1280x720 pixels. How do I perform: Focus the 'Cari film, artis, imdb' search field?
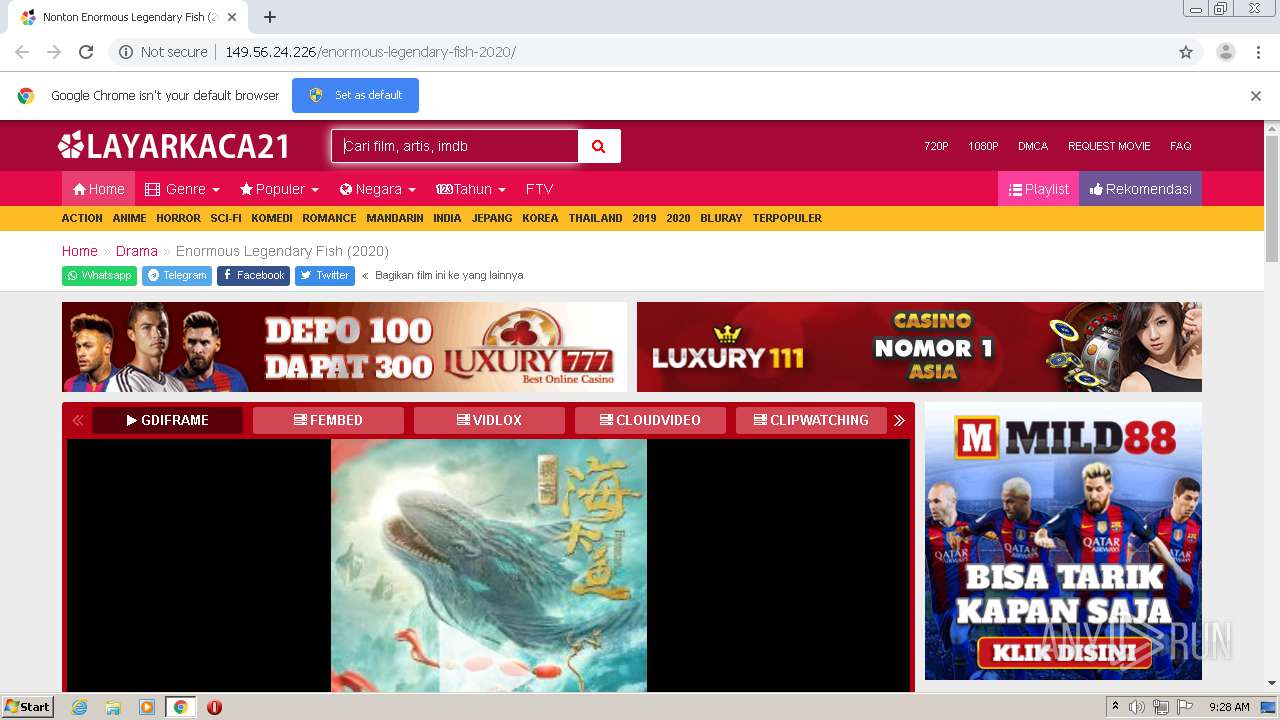click(455, 146)
